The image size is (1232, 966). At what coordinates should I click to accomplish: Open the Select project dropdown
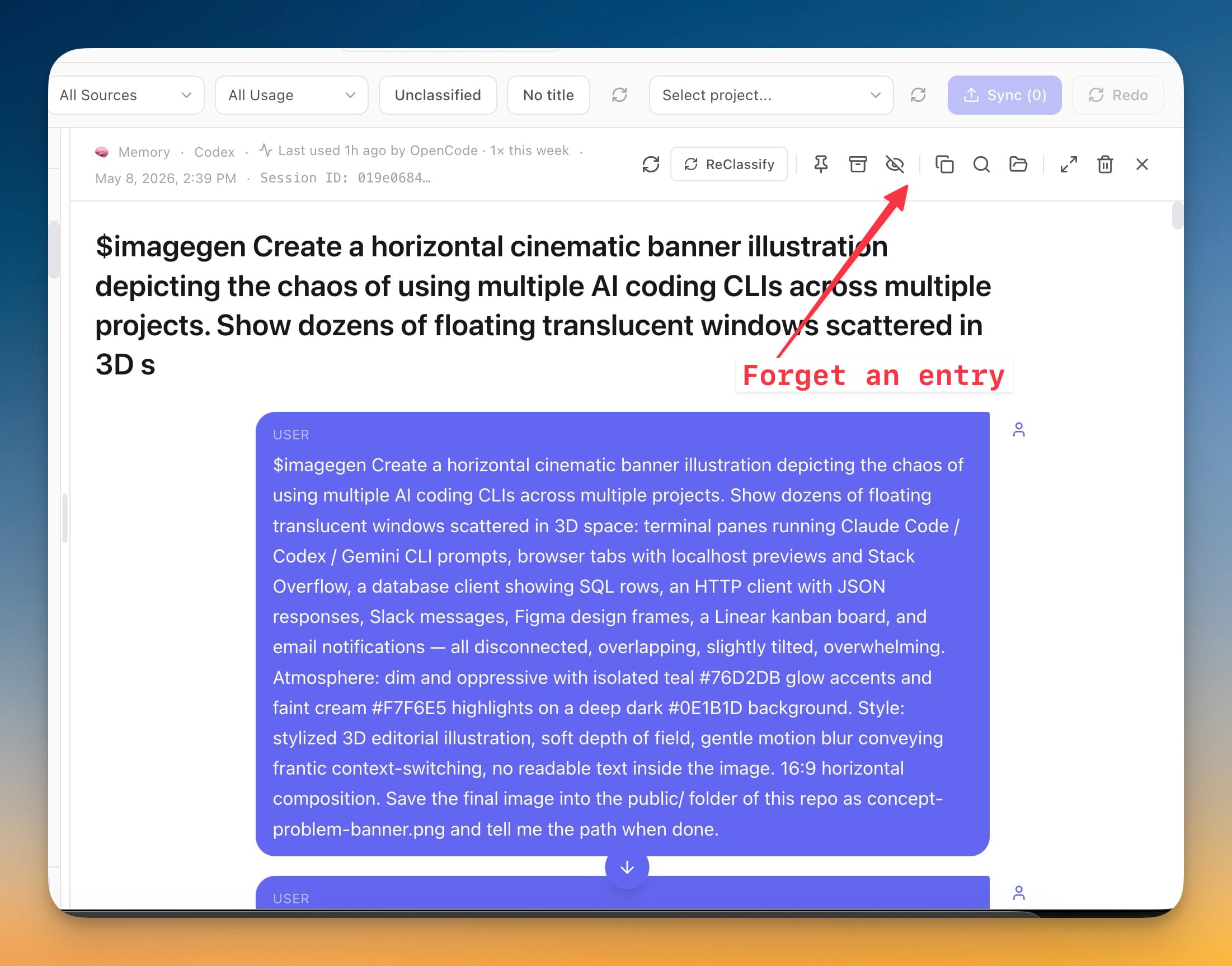(x=770, y=95)
